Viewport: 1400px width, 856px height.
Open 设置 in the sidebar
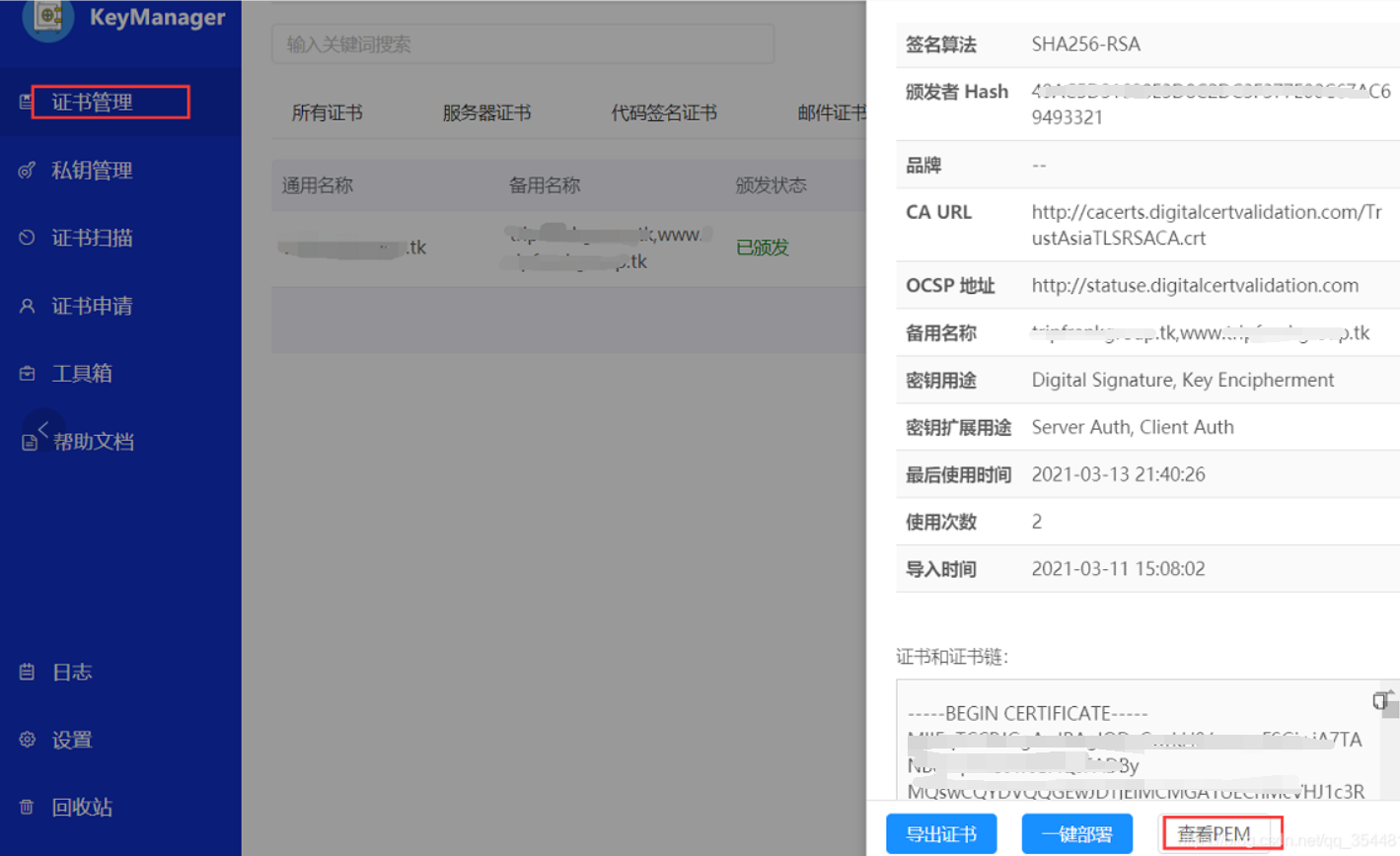[72, 740]
